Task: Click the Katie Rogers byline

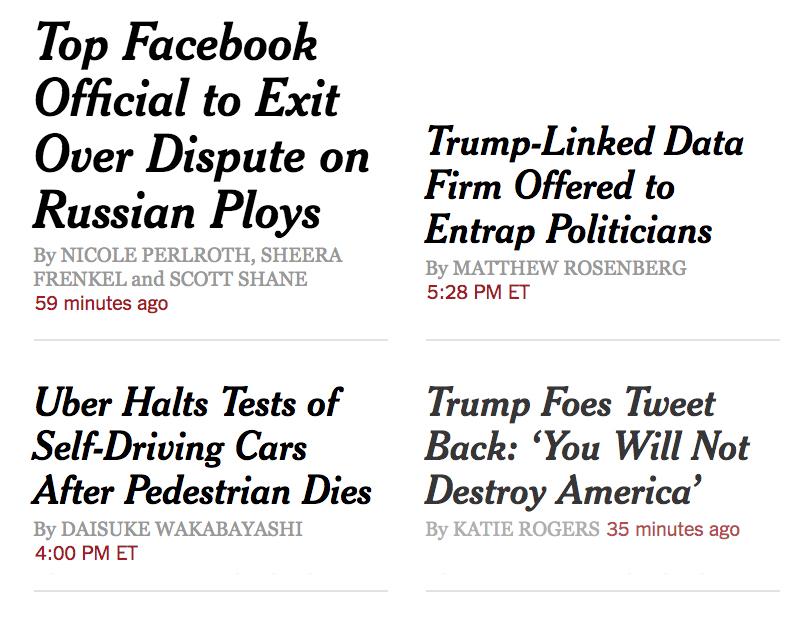Action: point(526,529)
